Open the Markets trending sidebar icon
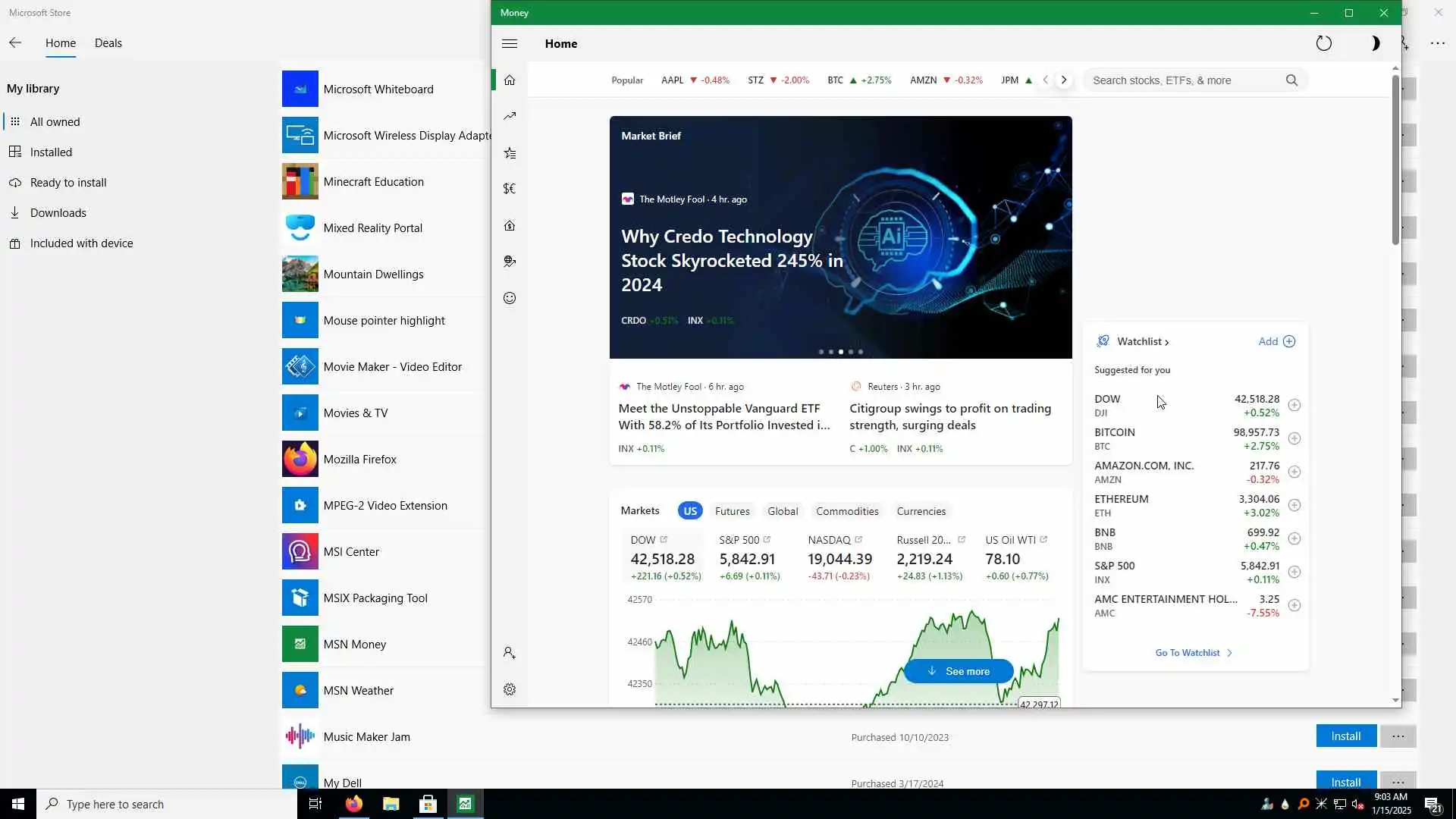This screenshot has height=819, width=1456. [510, 116]
